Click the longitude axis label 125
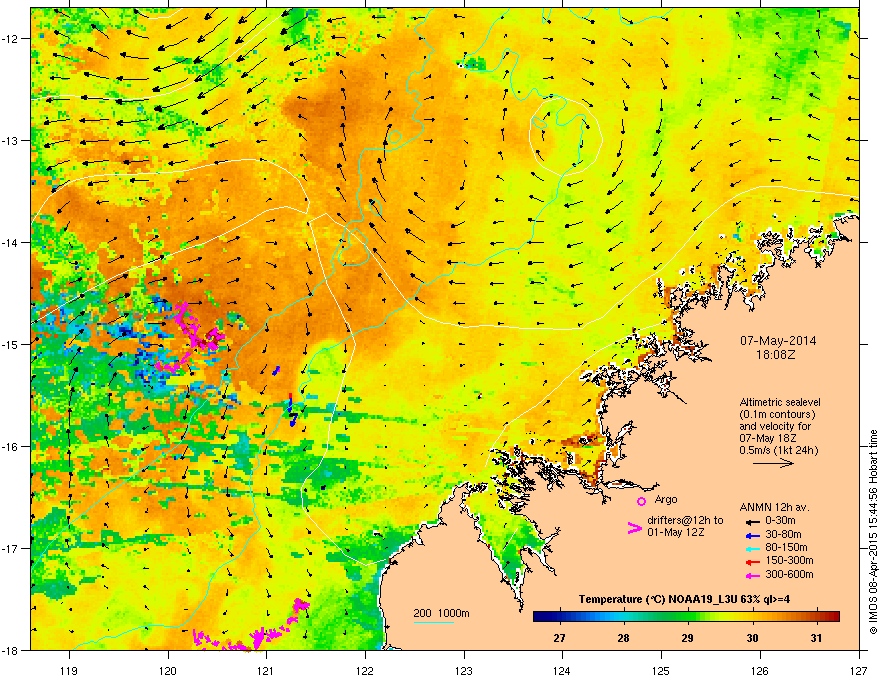The width and height of the screenshot is (880, 680). (x=661, y=670)
